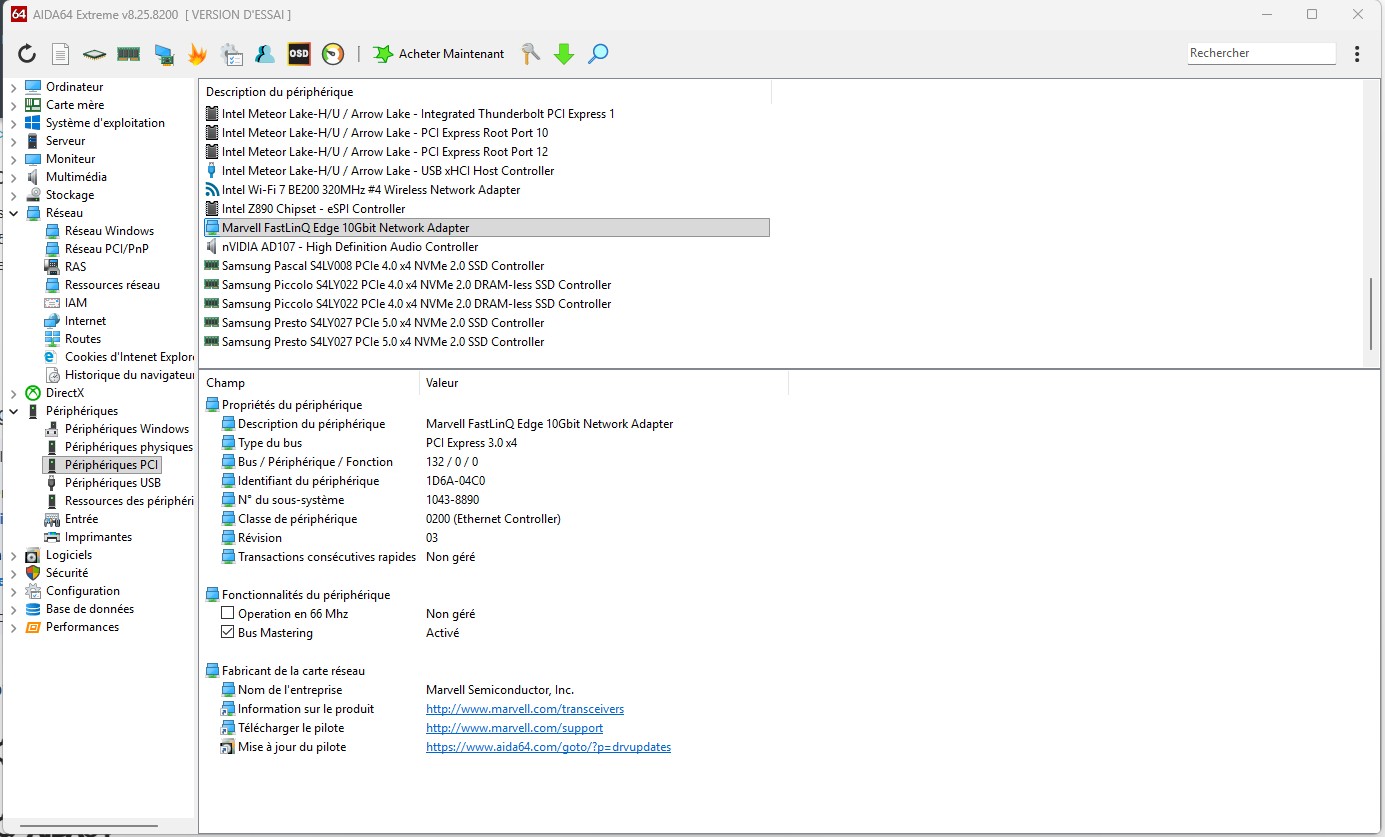The image size is (1385, 837).
Task: Open the preferences key-and-wrench icon
Action: coord(531,54)
